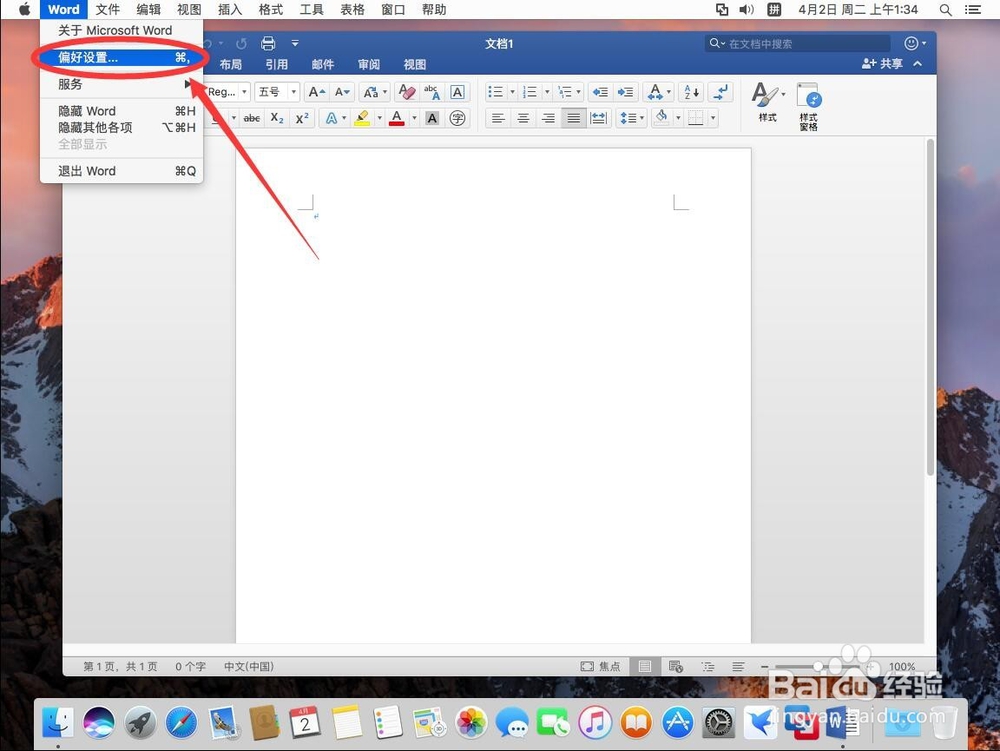Click the Bullets list icon
1000x751 pixels.
[x=496, y=92]
